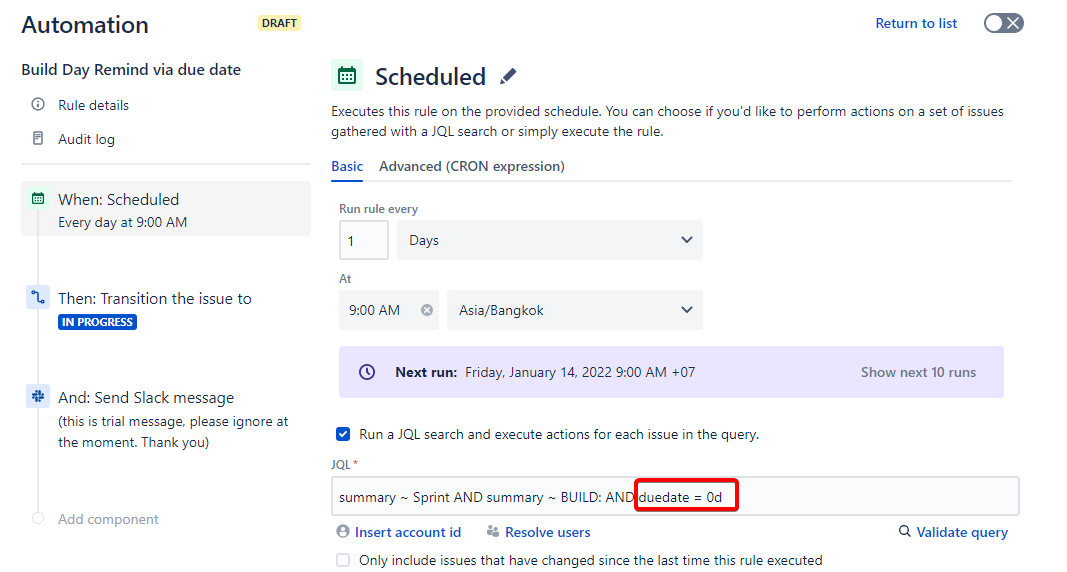The height and width of the screenshot is (572, 1067).
Task: Click Return to list link
Action: click(x=916, y=23)
